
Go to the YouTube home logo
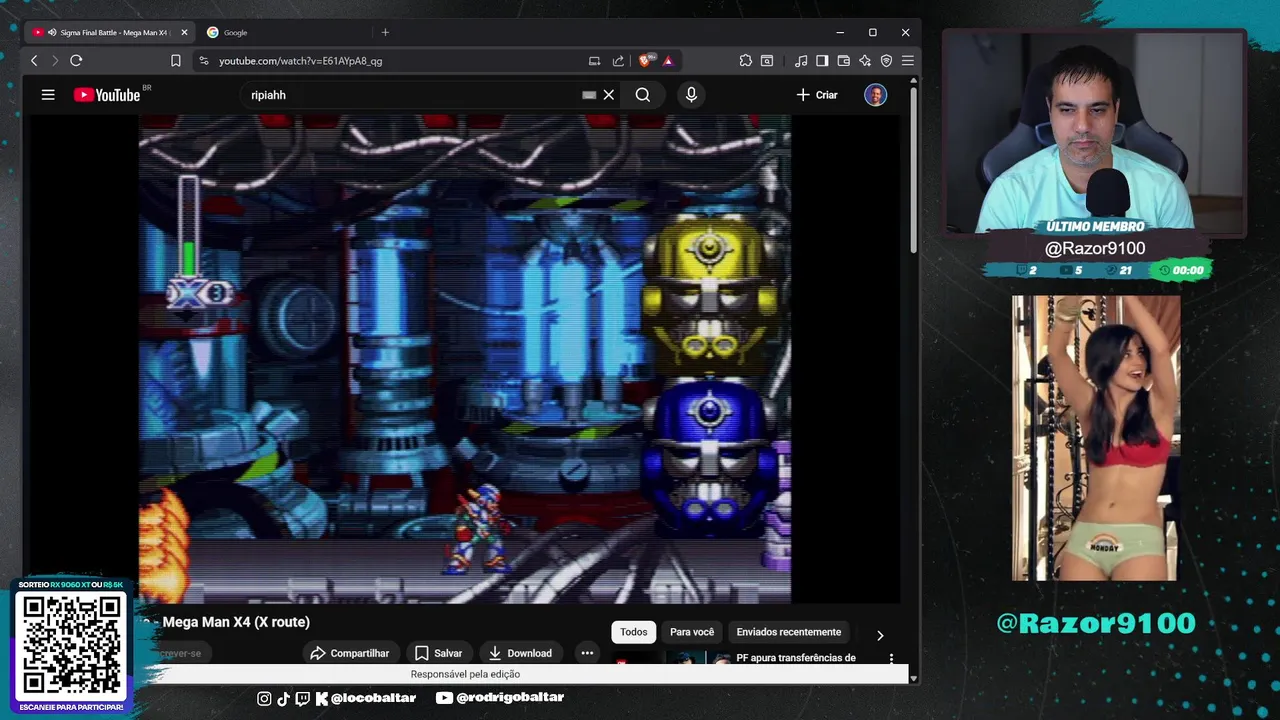[x=107, y=95]
